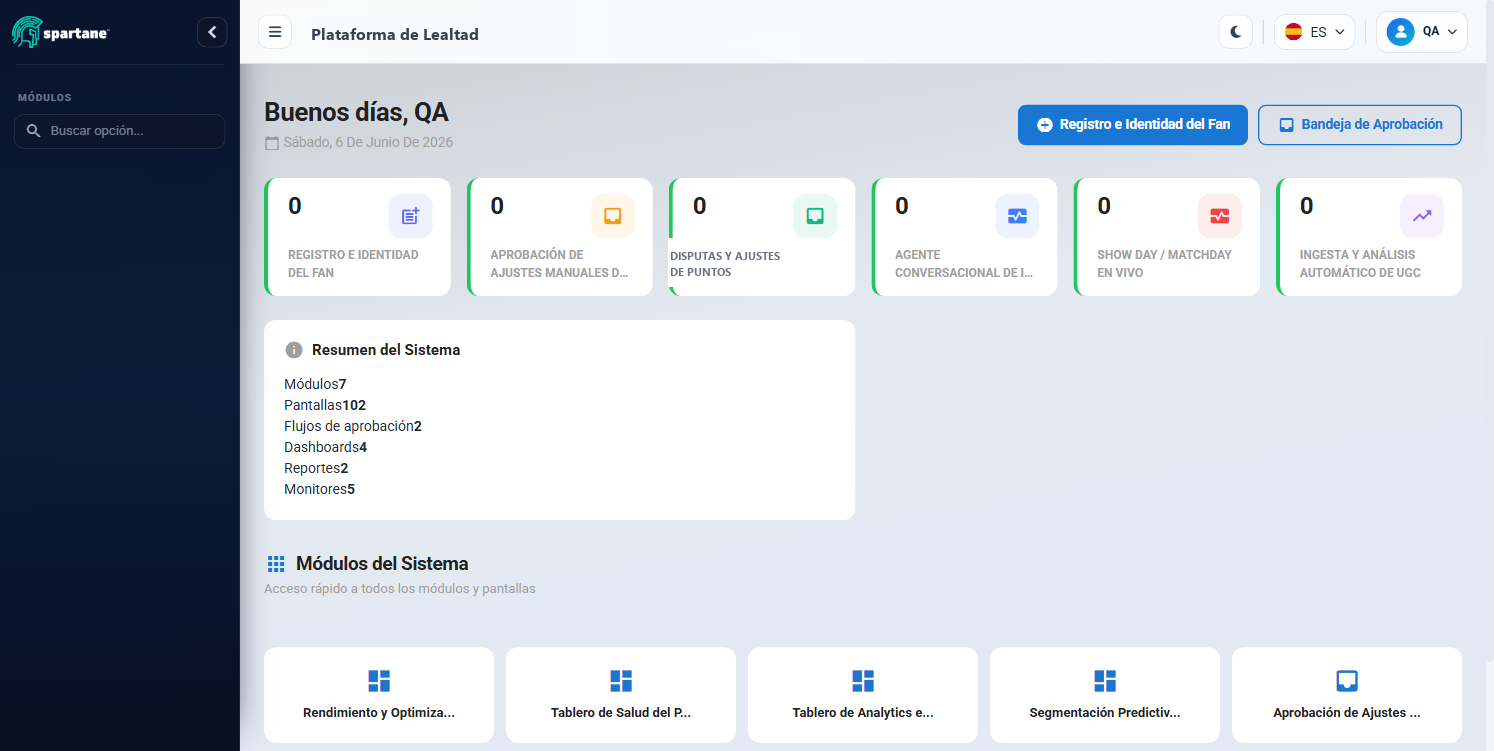Screen dimensions: 1494x751
Task: Click the 'Monitores5' summary line
Action: click(320, 489)
